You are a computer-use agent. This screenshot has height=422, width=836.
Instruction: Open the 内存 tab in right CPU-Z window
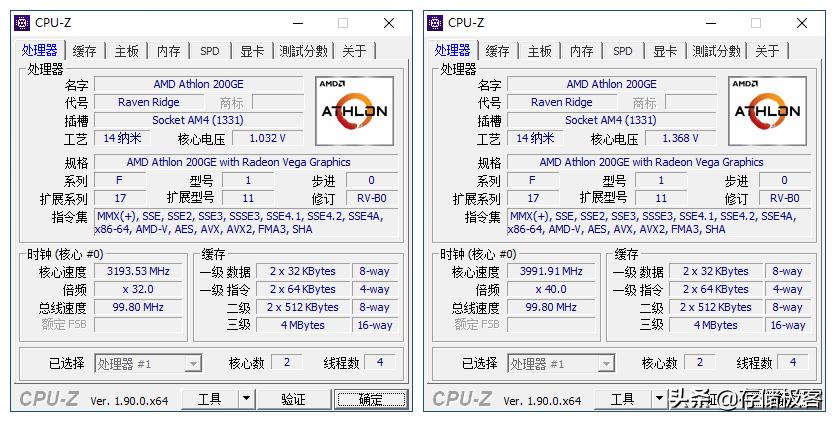tap(581, 51)
